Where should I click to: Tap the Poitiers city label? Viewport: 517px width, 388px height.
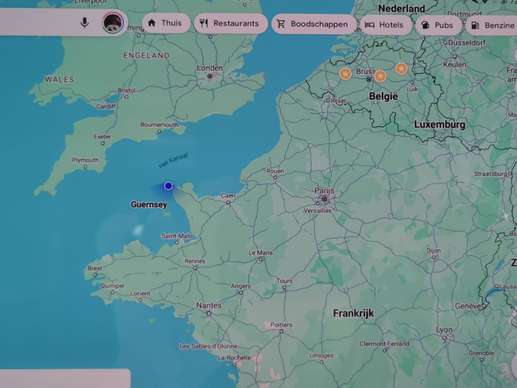pos(281,324)
